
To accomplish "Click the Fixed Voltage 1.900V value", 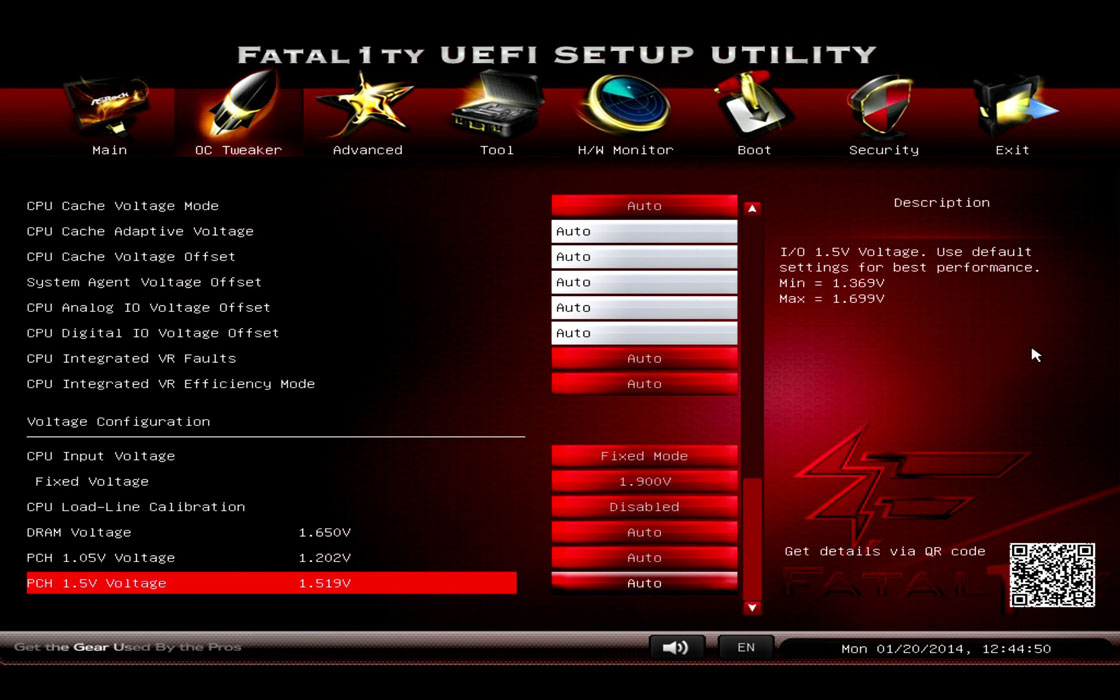I will (x=644, y=482).
